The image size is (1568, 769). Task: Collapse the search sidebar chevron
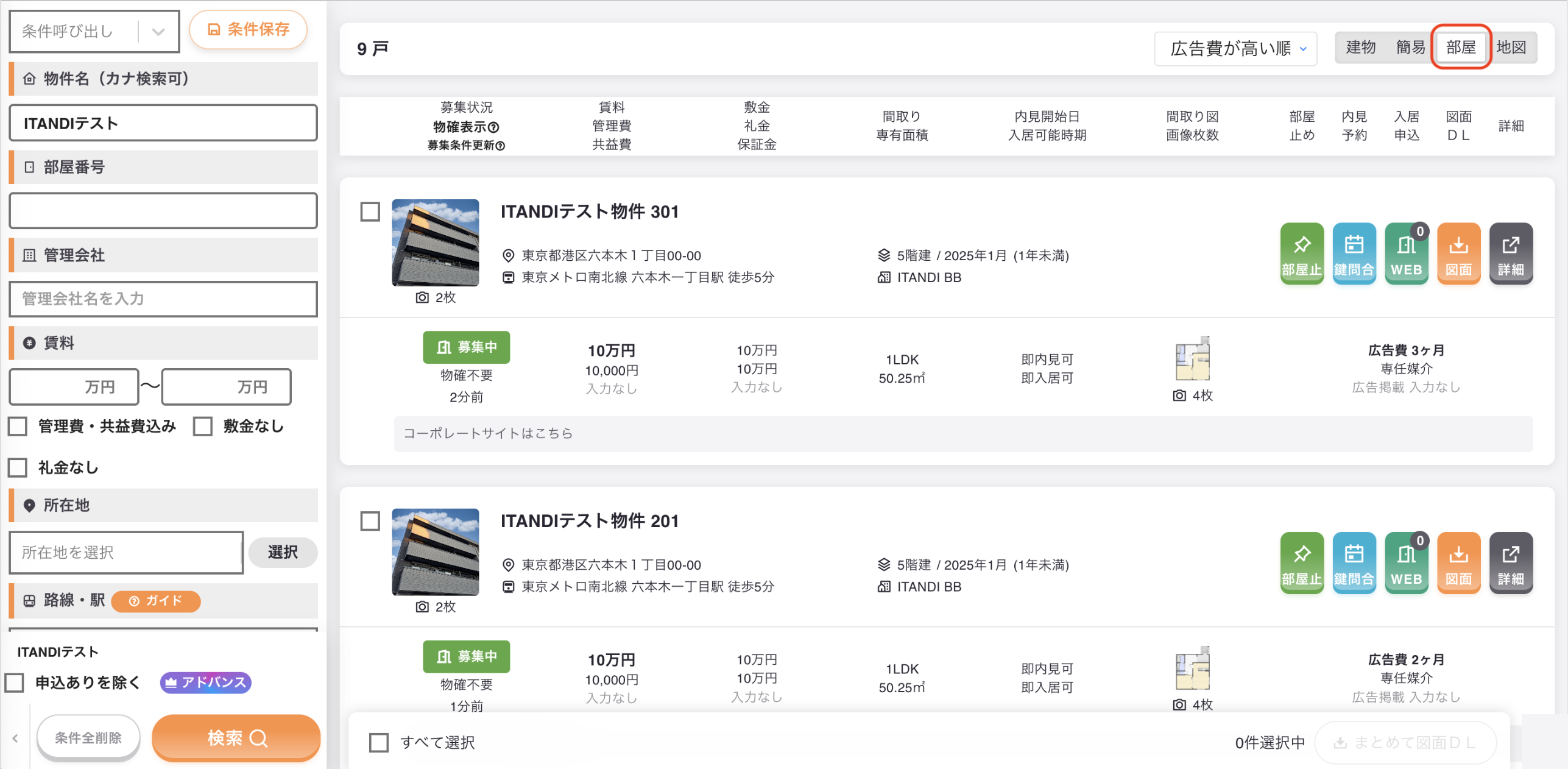click(x=15, y=738)
